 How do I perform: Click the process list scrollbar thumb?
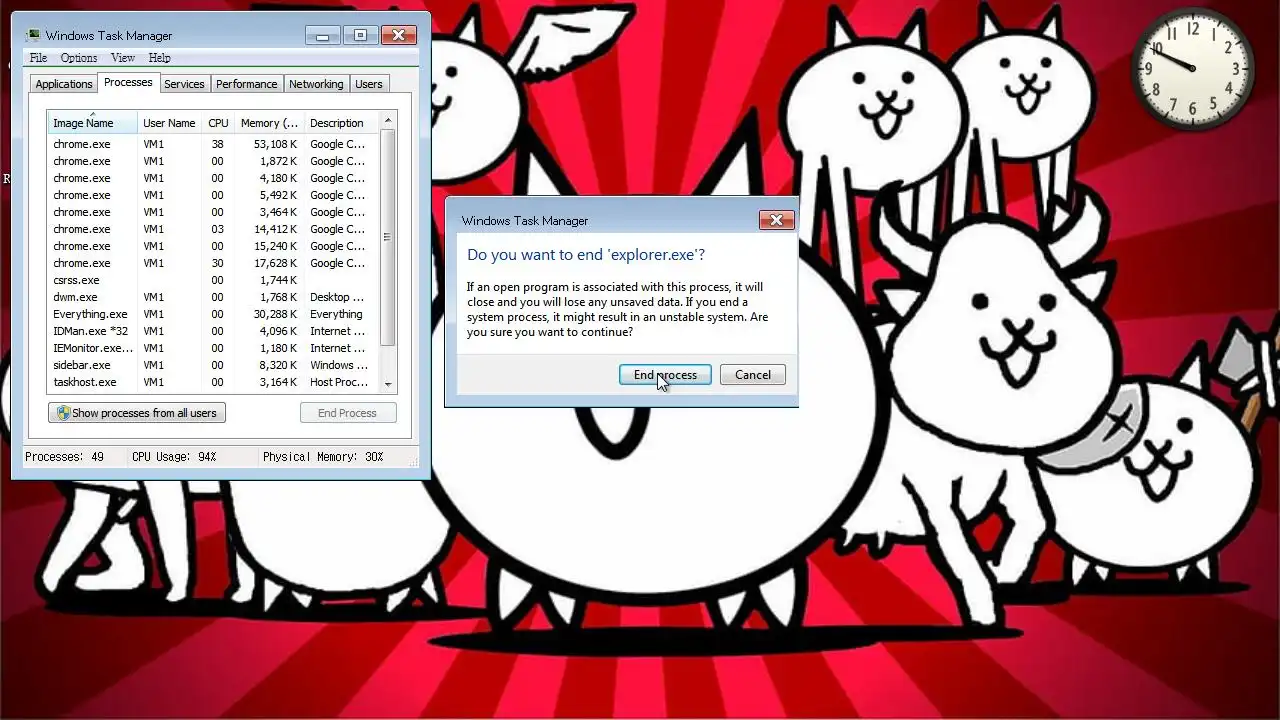pos(388,237)
